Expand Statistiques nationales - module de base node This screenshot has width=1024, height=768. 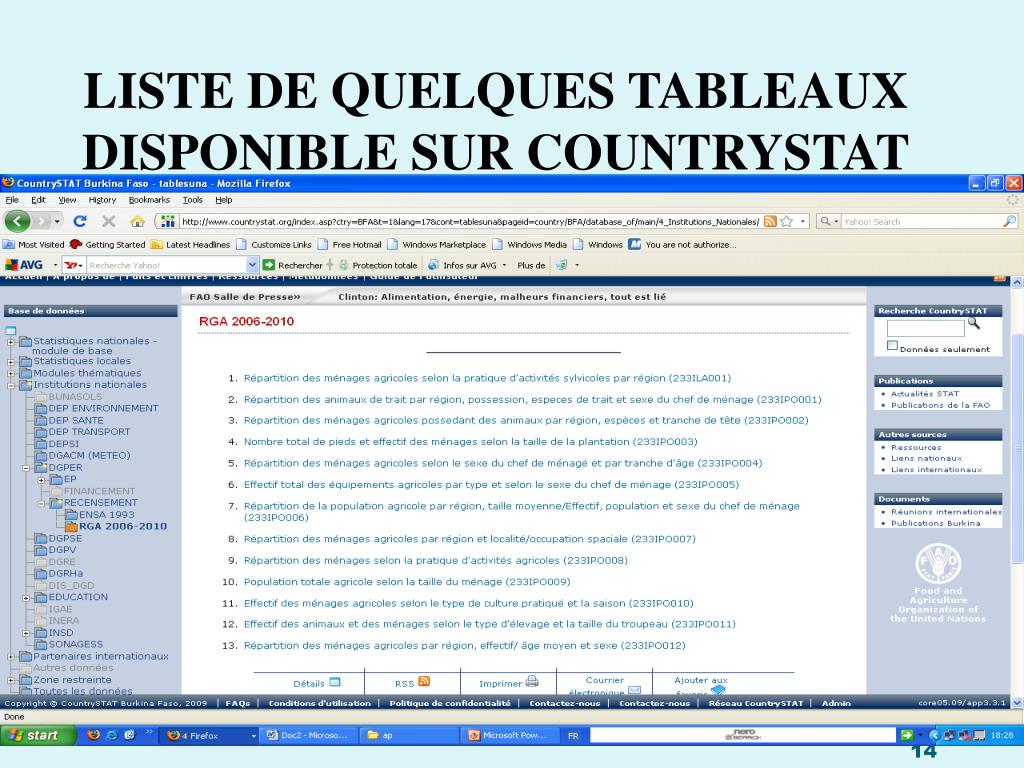(10, 342)
